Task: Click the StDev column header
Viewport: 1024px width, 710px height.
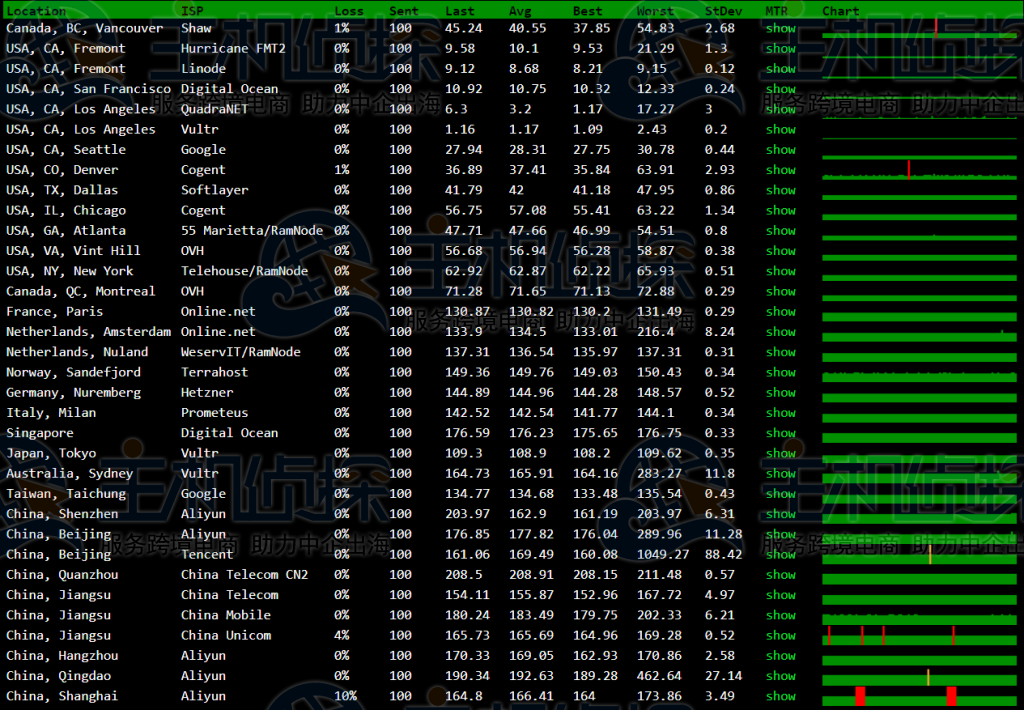Action: 723,11
